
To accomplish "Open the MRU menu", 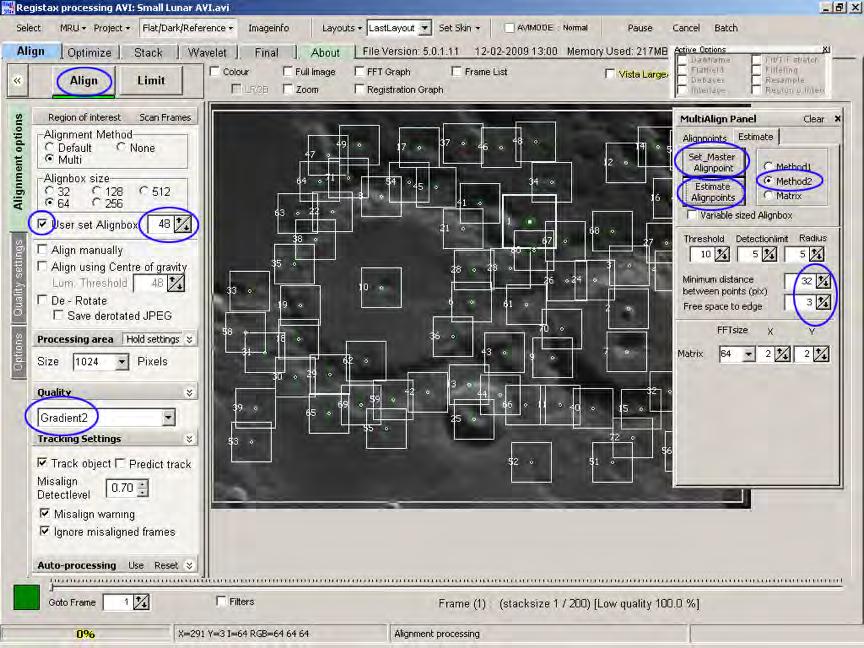I will [73, 28].
